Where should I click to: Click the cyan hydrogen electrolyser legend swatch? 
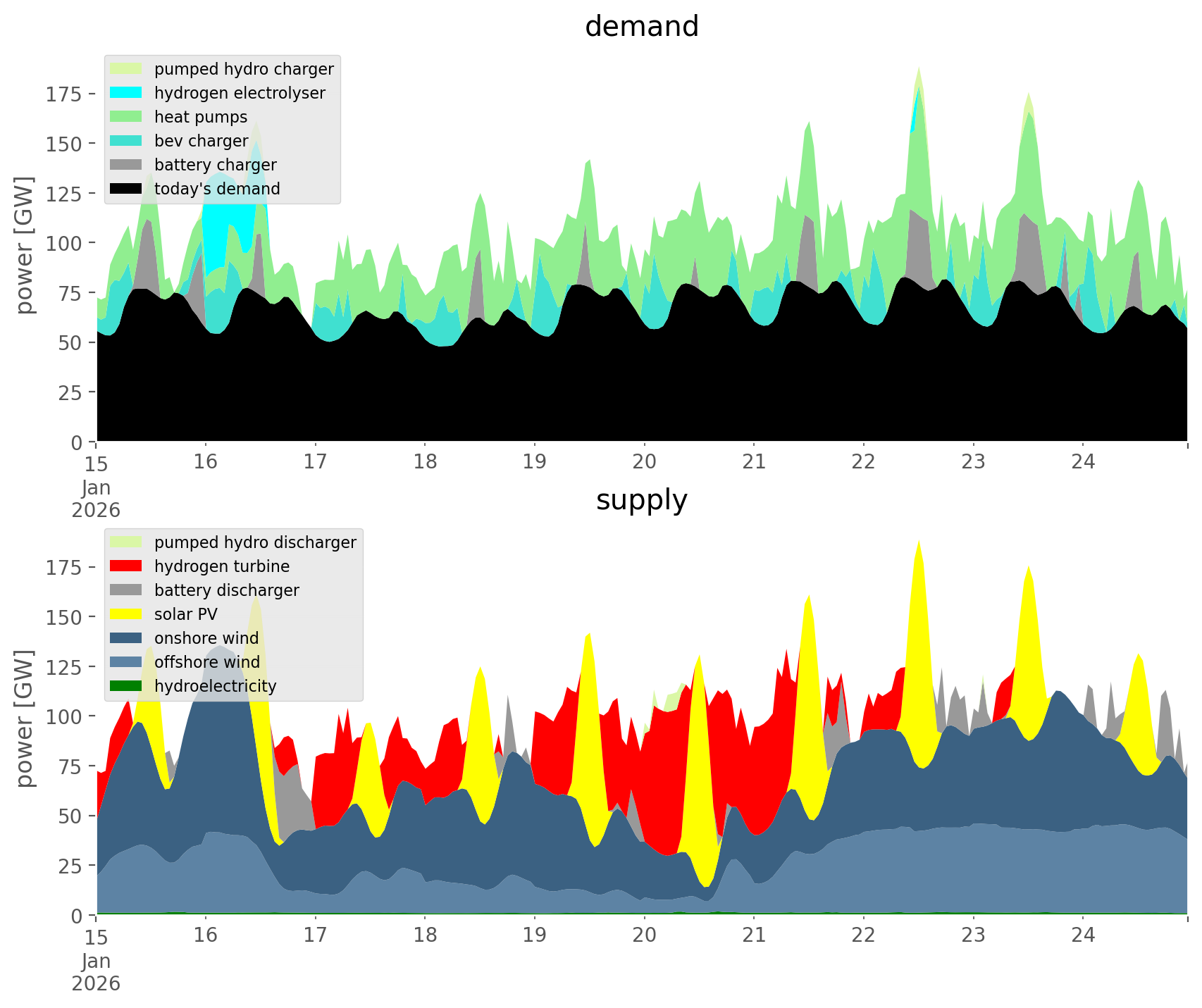[x=127, y=93]
